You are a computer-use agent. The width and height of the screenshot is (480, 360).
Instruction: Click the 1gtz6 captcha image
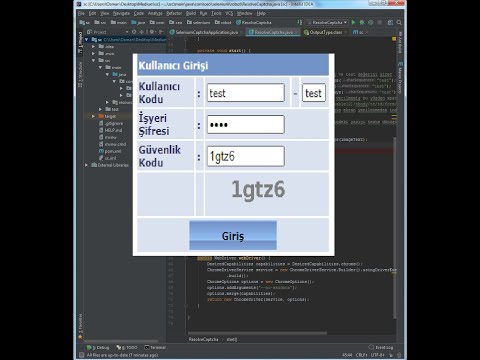258,190
